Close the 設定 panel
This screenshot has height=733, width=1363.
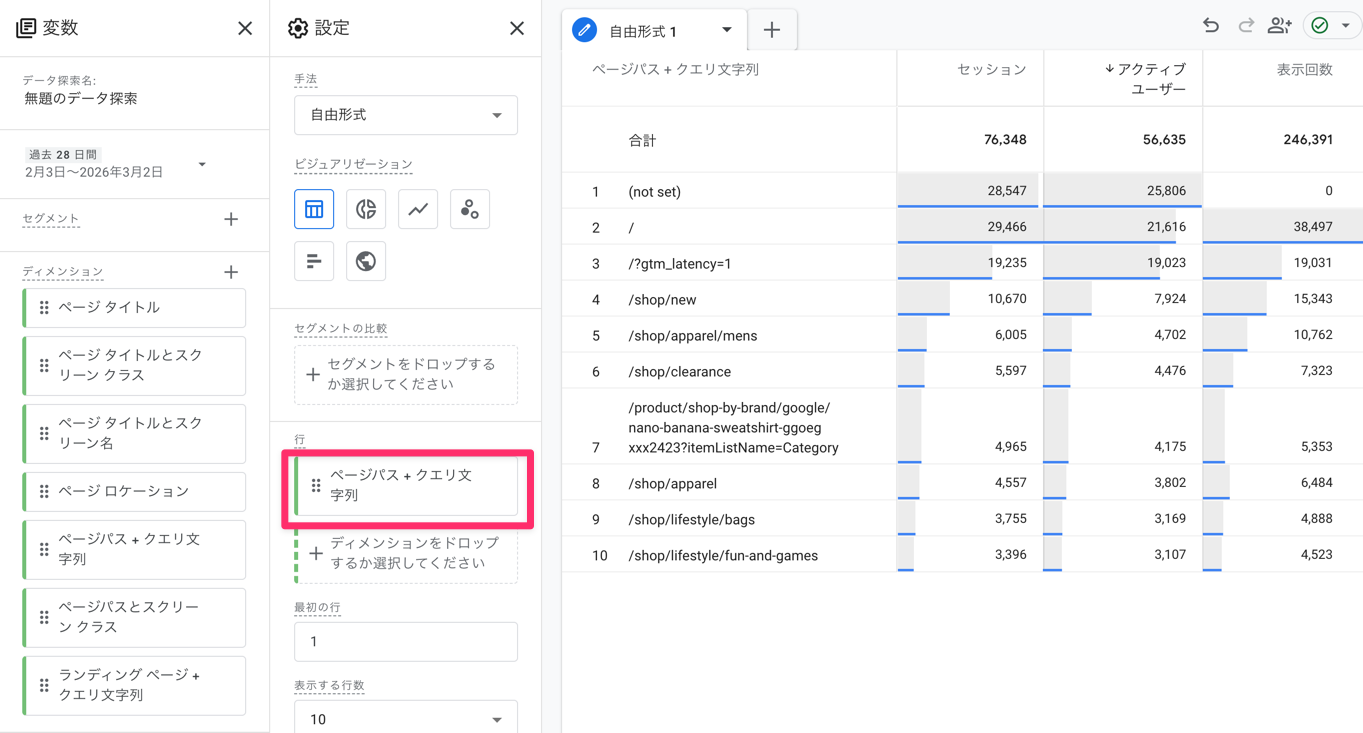click(517, 28)
